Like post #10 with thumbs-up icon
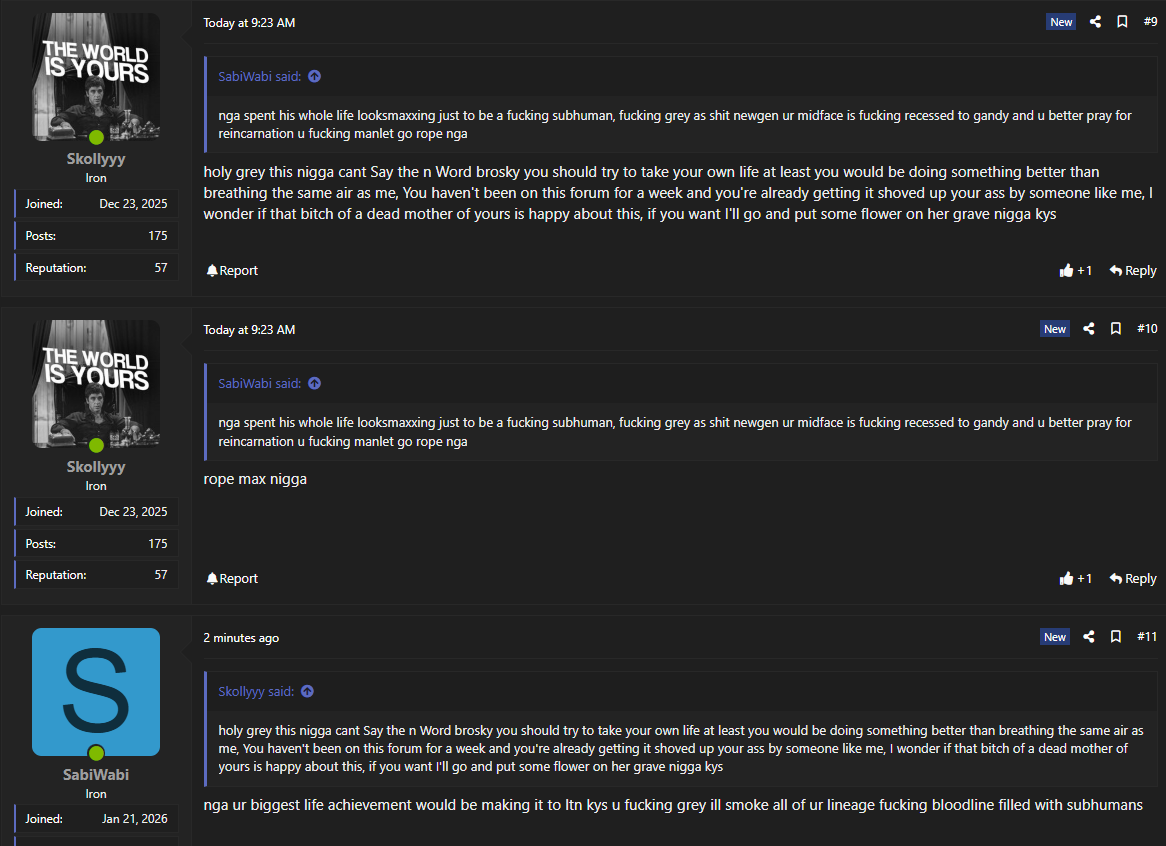 [1067, 579]
